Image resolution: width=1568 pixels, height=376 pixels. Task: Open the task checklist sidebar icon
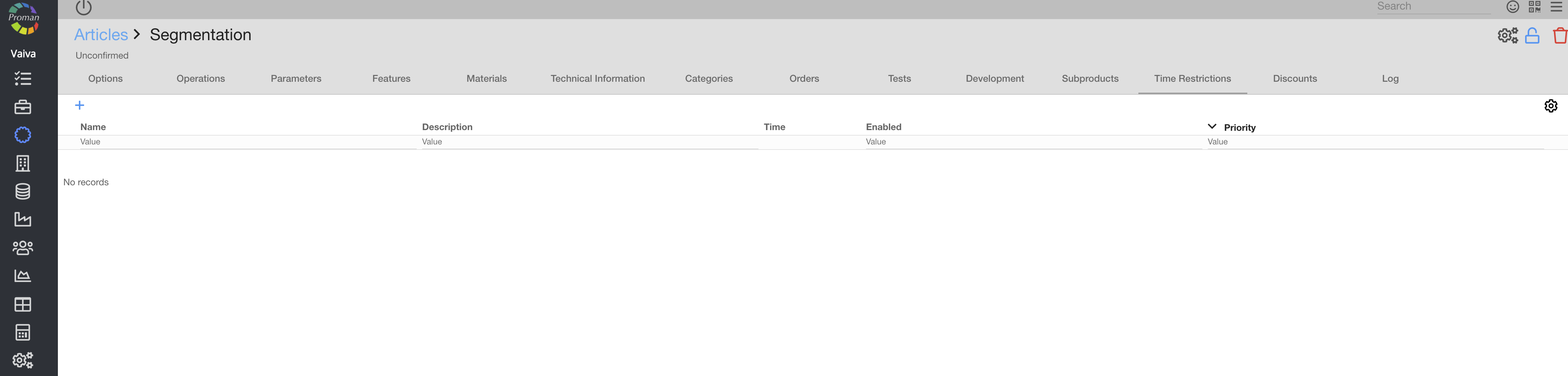(x=22, y=79)
